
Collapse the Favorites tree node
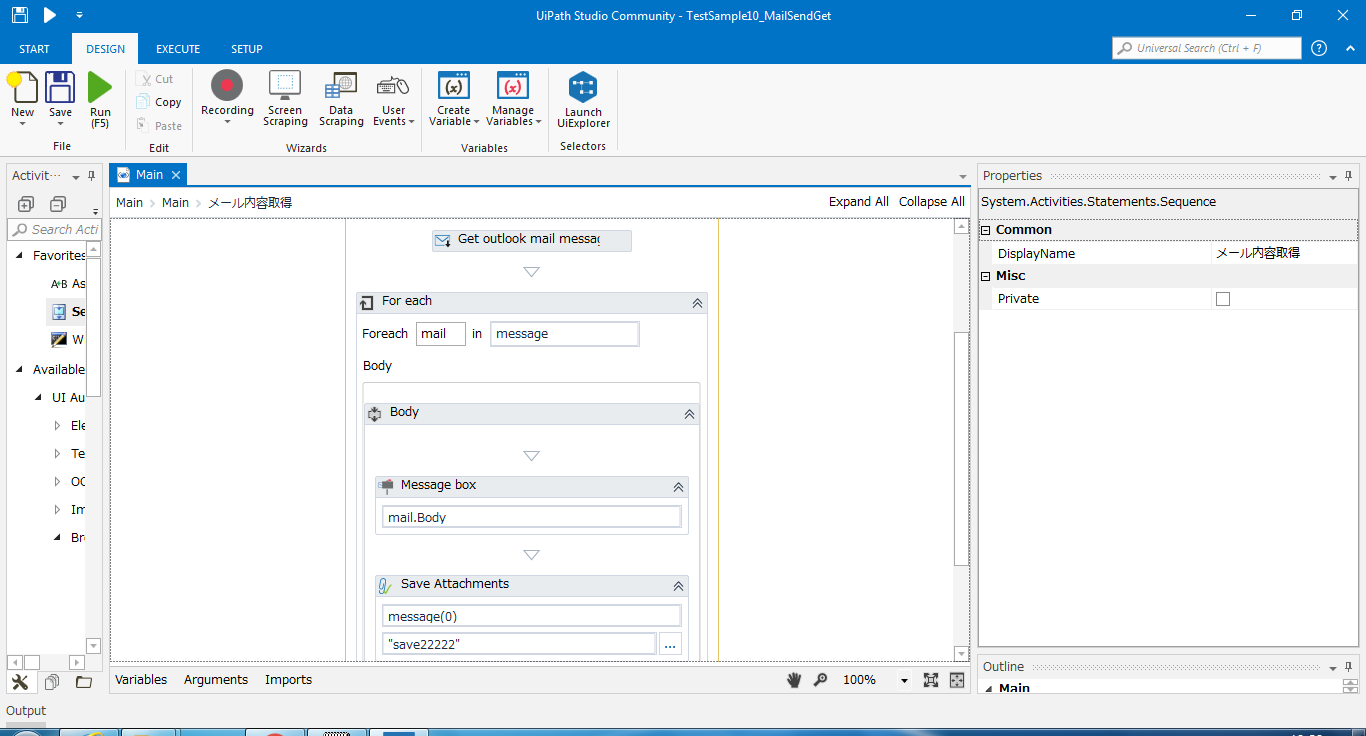click(x=20, y=256)
